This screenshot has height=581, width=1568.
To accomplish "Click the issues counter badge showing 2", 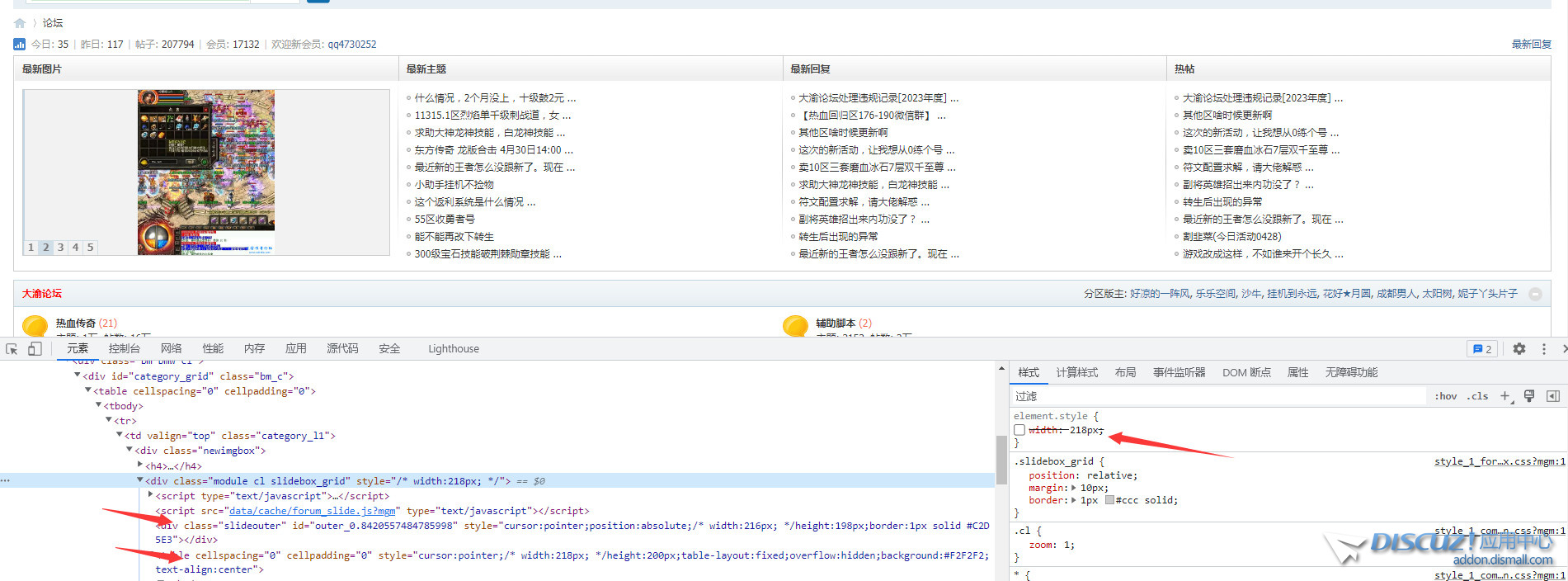I will 1482,349.
